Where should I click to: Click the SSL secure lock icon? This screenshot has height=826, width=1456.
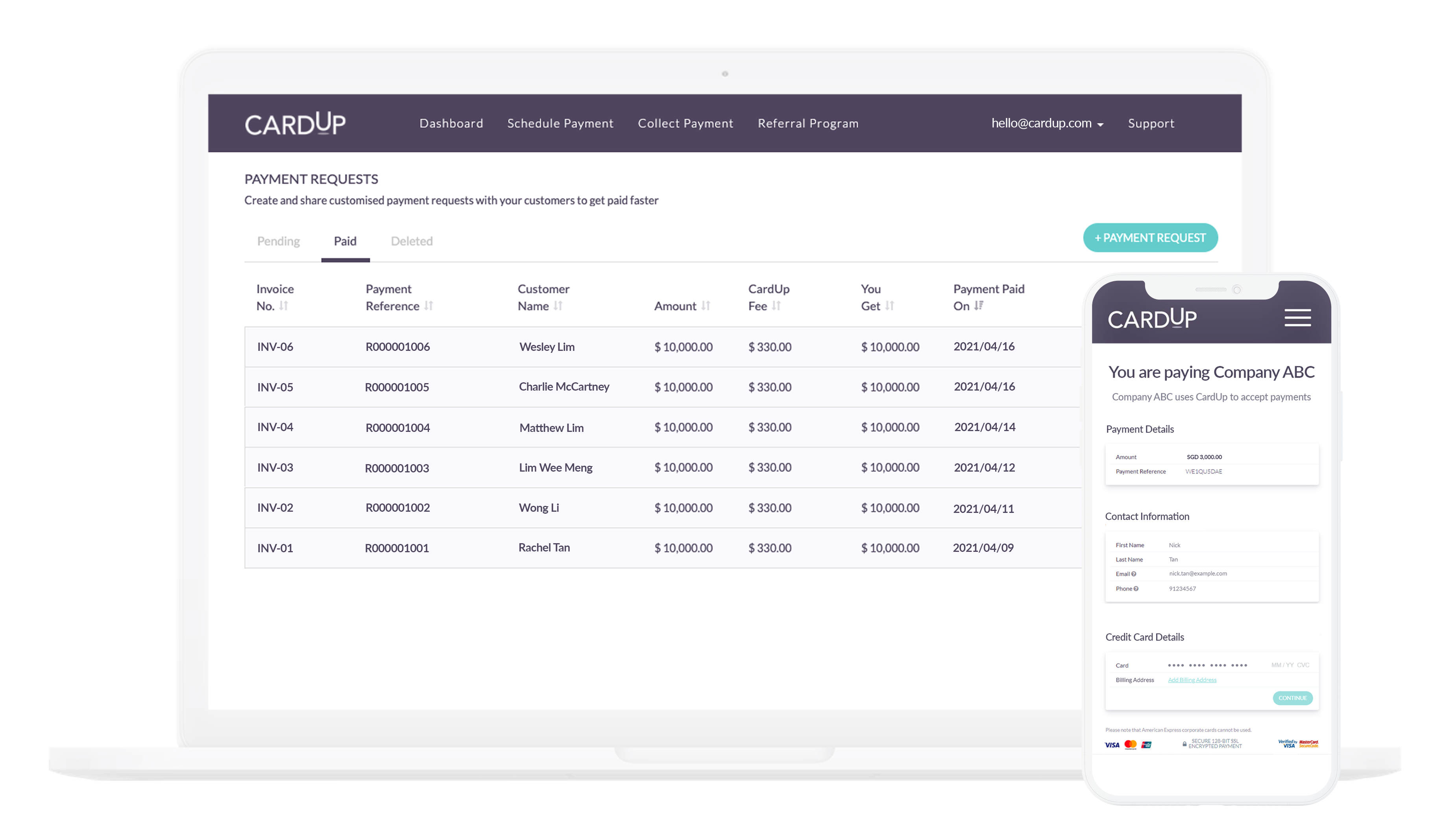coord(1184,744)
